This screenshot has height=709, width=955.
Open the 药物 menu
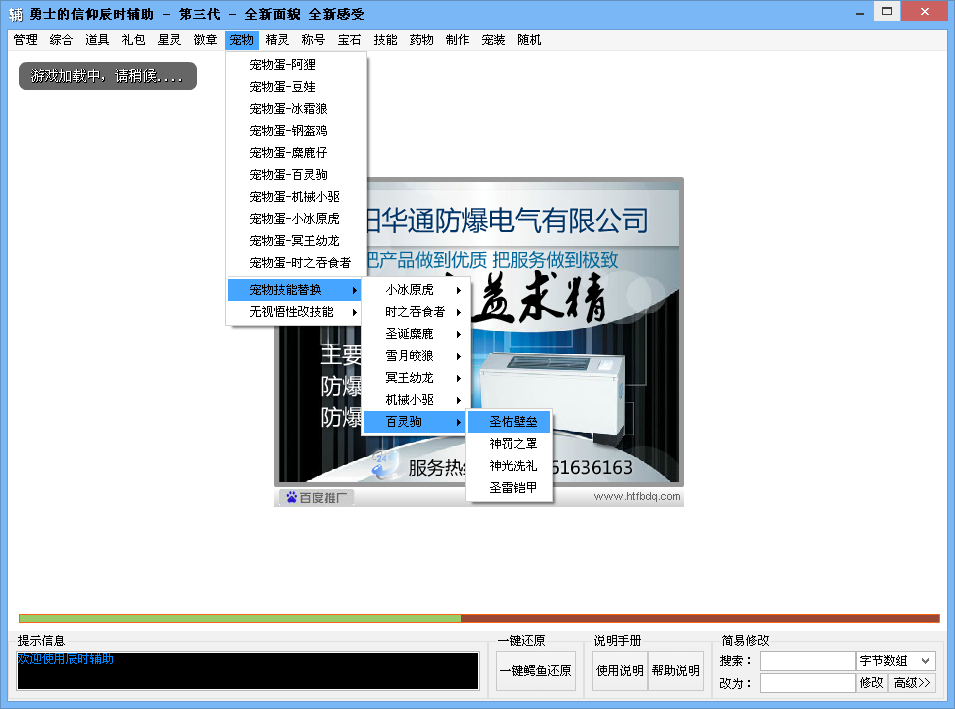point(421,40)
